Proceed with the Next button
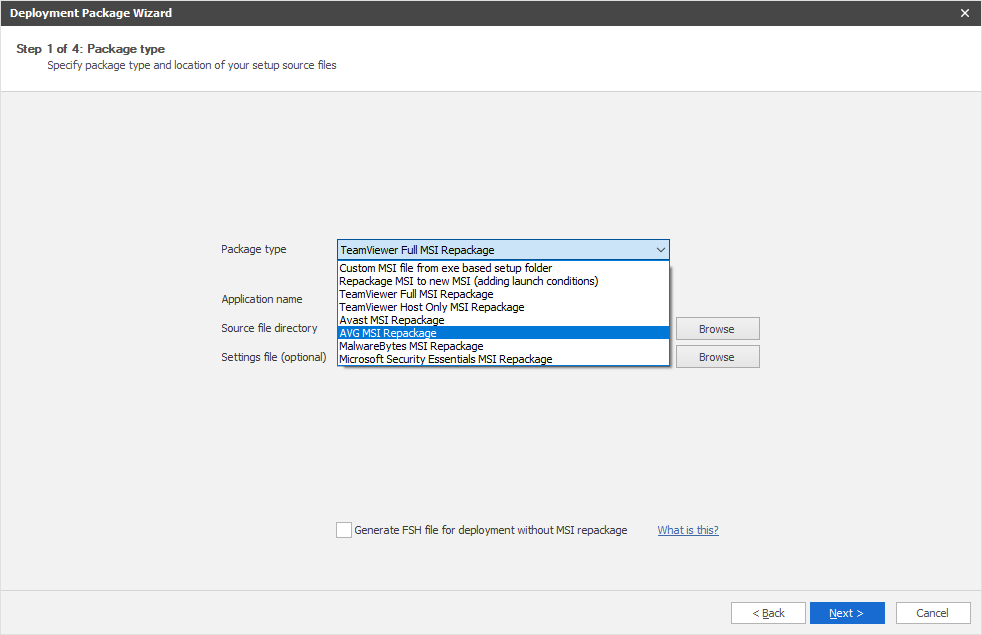Viewport: 982px width, 635px height. coord(847,613)
